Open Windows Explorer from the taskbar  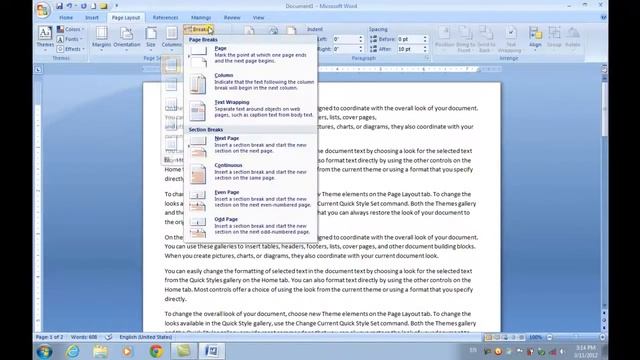100,351
